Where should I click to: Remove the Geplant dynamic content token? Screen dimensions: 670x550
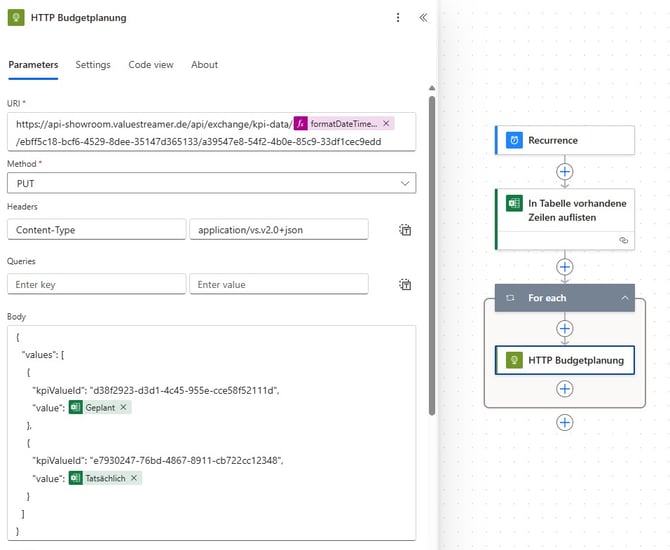coord(123,407)
